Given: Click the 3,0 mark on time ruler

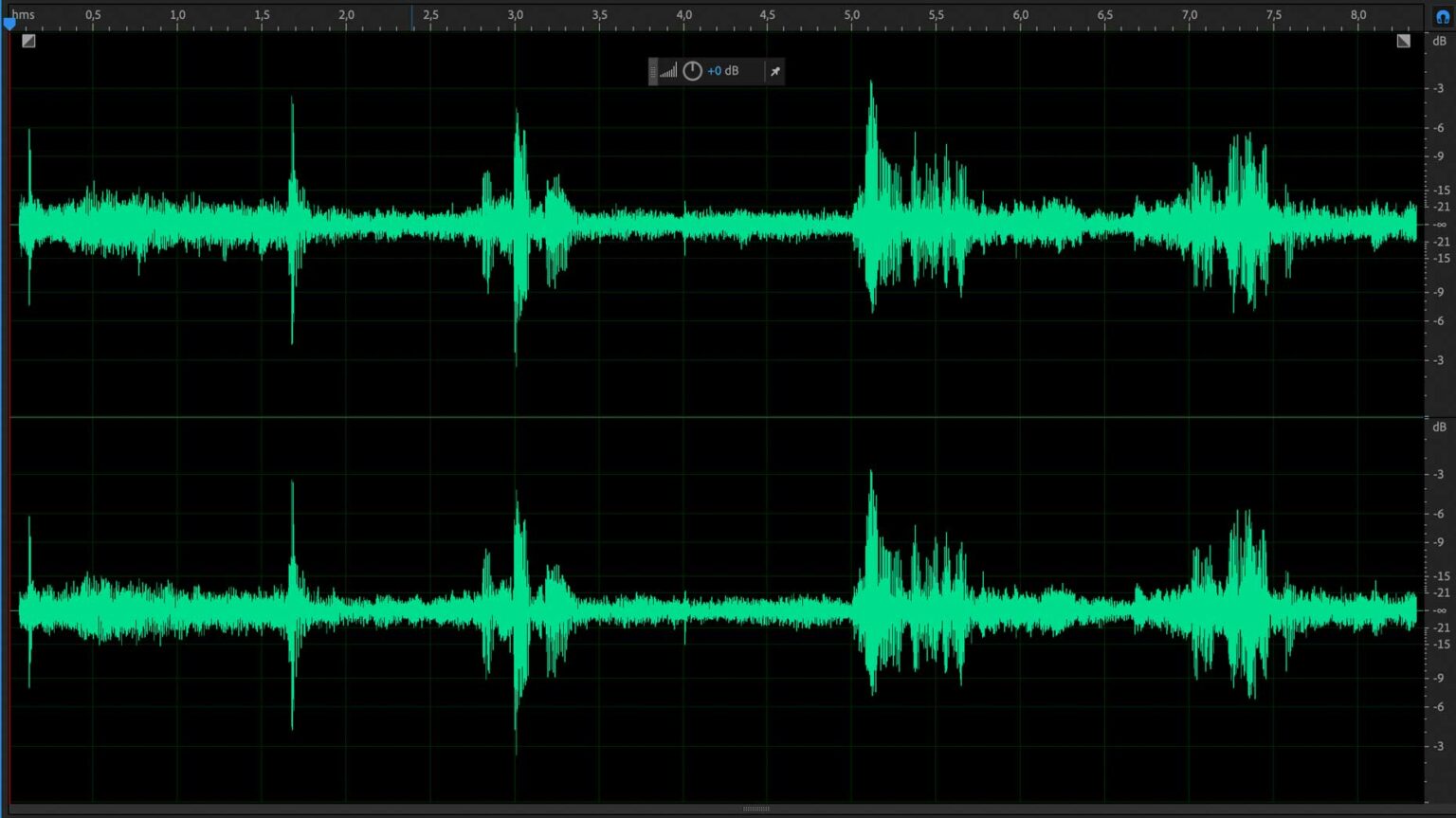Looking at the screenshot, I should pyautogui.click(x=515, y=15).
